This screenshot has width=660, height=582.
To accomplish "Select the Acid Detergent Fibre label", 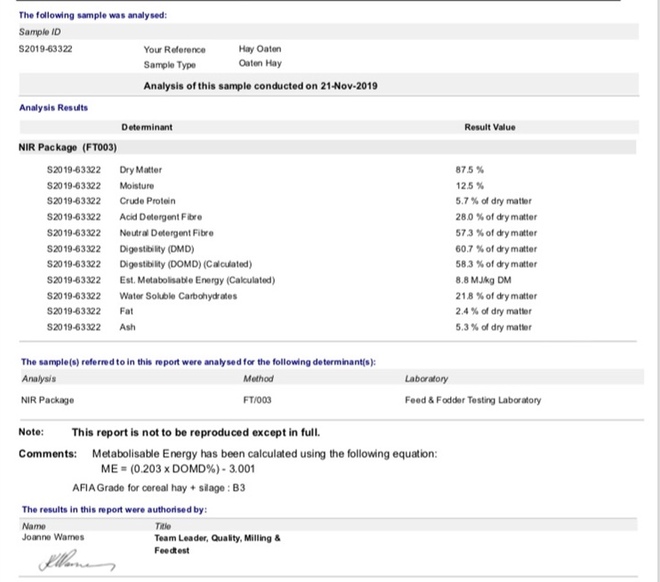I will 157,217.
